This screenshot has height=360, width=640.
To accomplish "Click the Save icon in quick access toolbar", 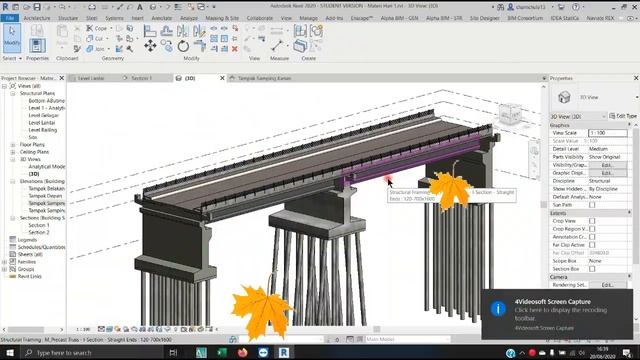I will click(37, 7).
